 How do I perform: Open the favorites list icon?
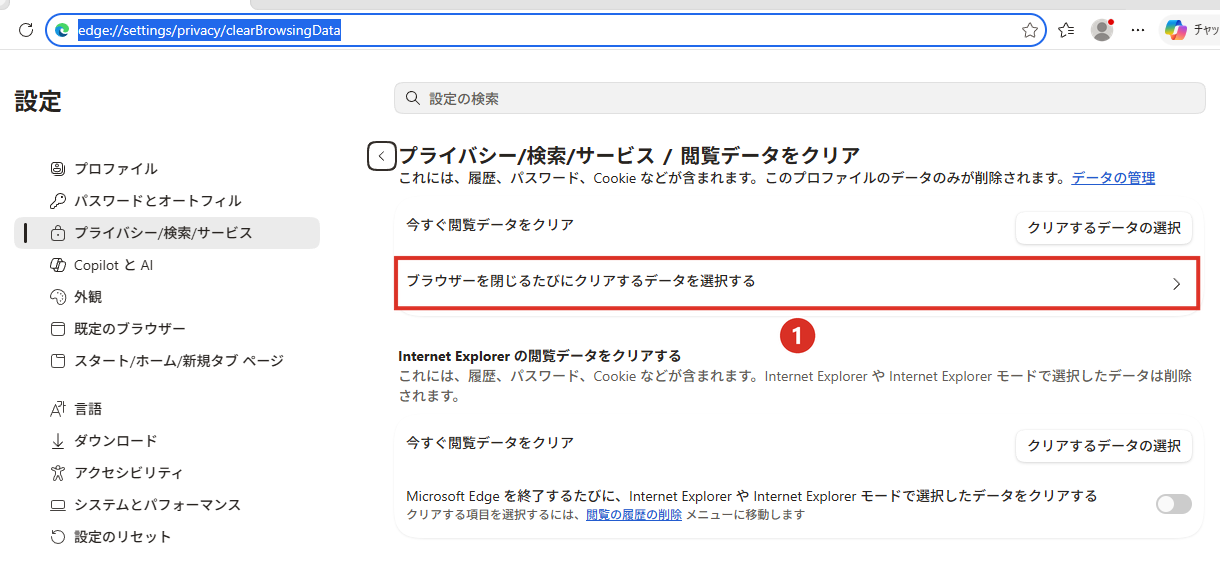1066,30
